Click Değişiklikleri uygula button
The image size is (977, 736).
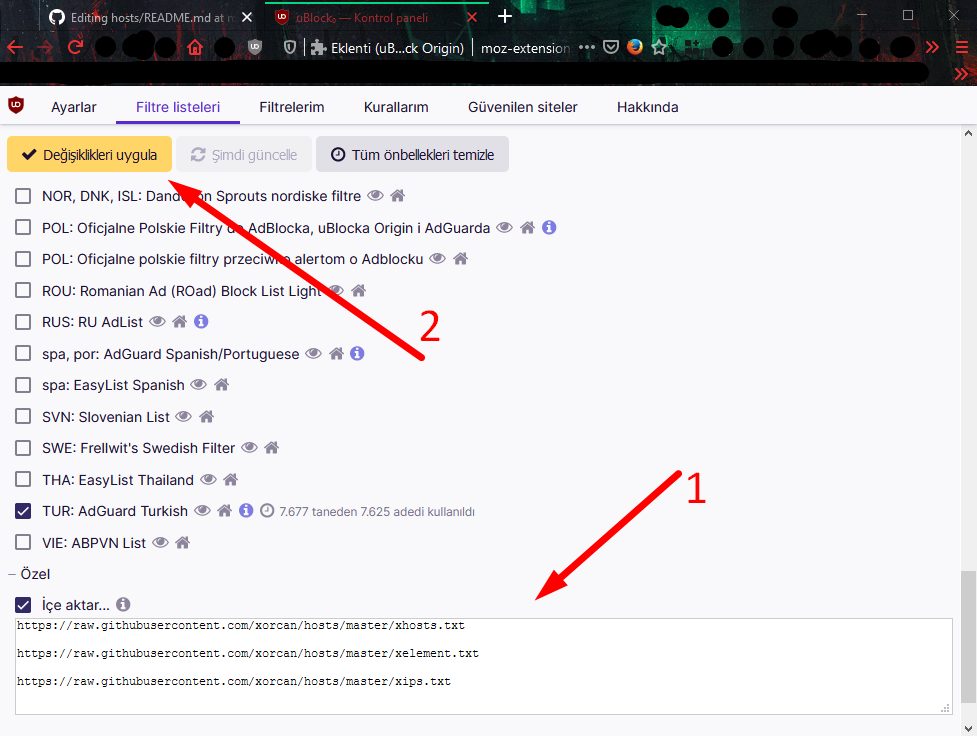[90, 155]
